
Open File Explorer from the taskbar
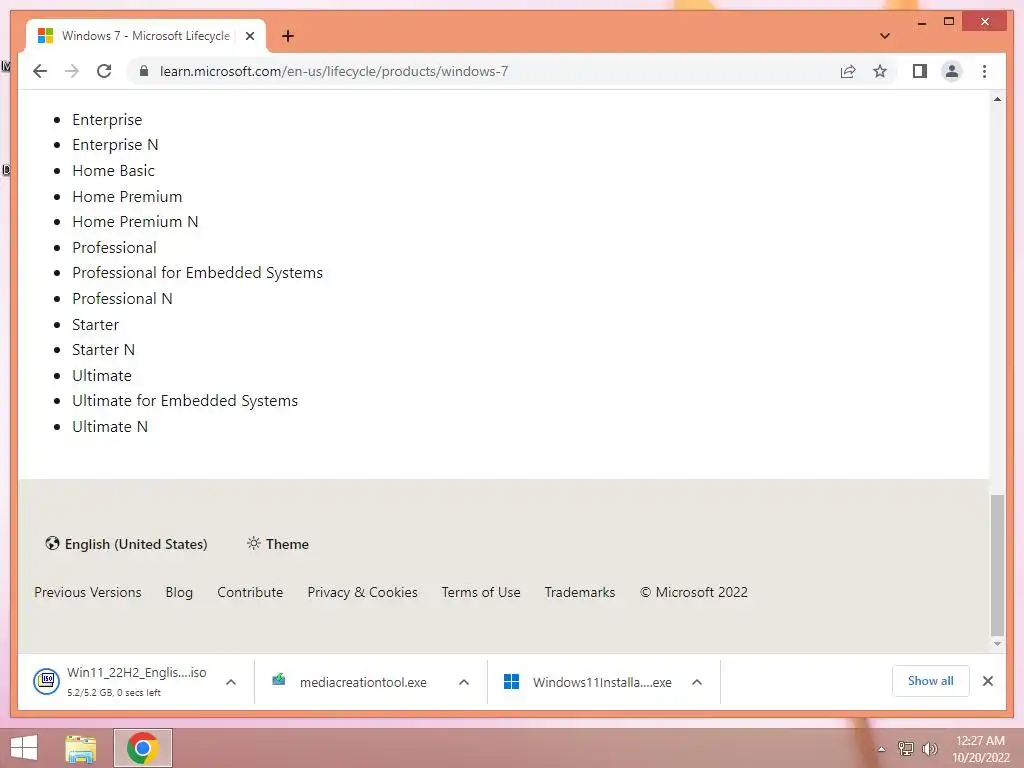(80, 748)
